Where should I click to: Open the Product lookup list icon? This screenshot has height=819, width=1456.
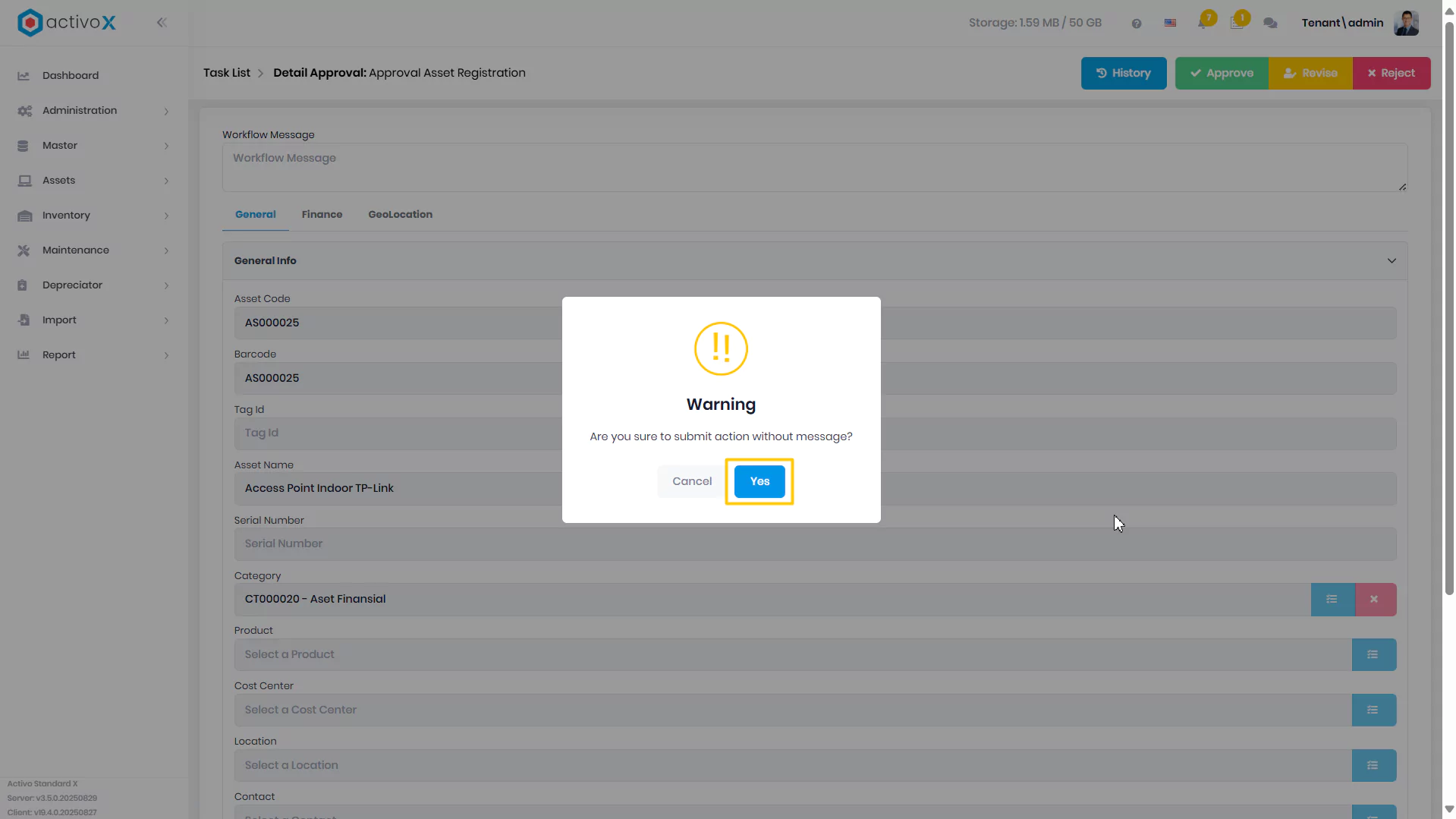coord(1373,655)
